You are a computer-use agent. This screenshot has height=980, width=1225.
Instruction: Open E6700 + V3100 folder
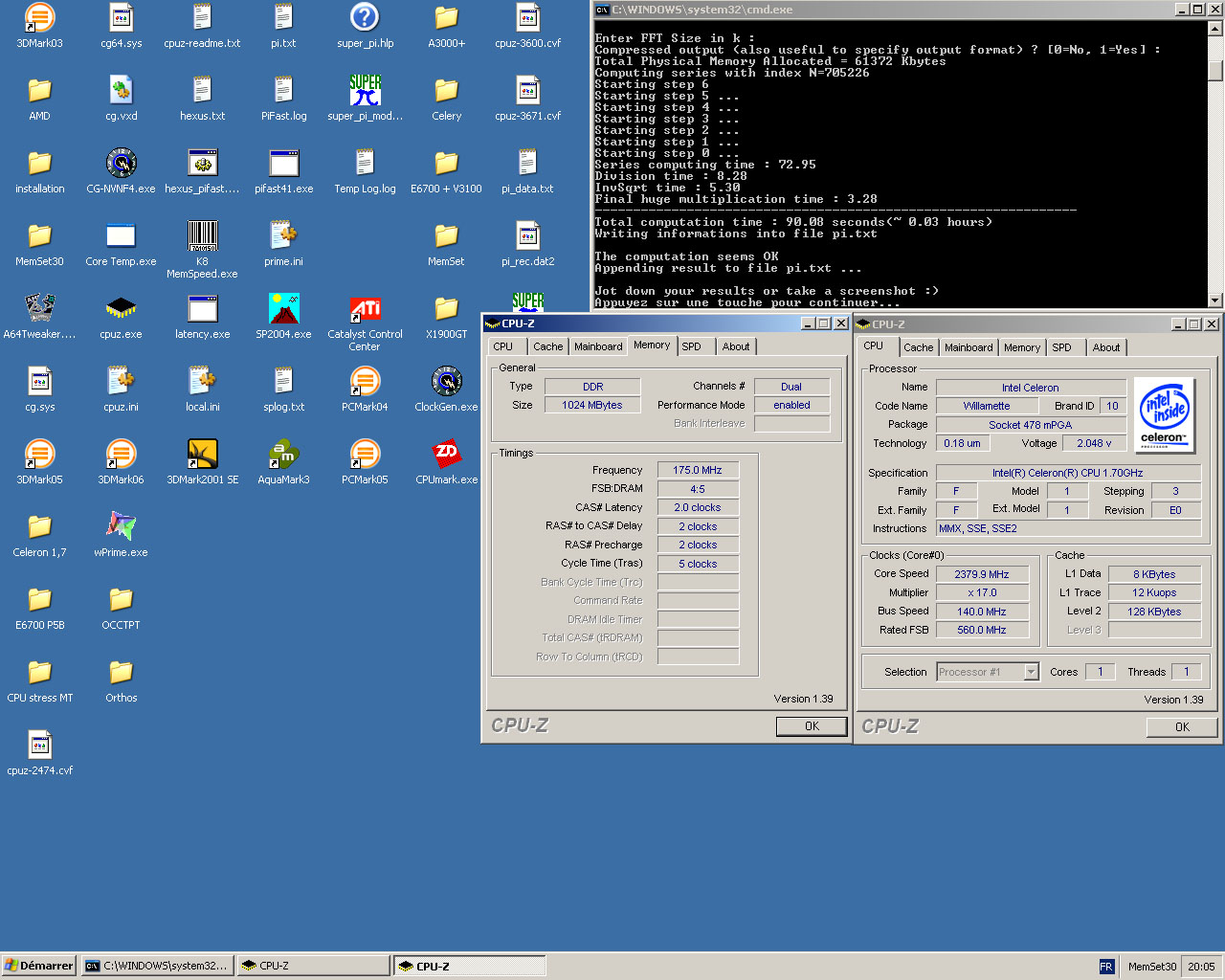[446, 163]
